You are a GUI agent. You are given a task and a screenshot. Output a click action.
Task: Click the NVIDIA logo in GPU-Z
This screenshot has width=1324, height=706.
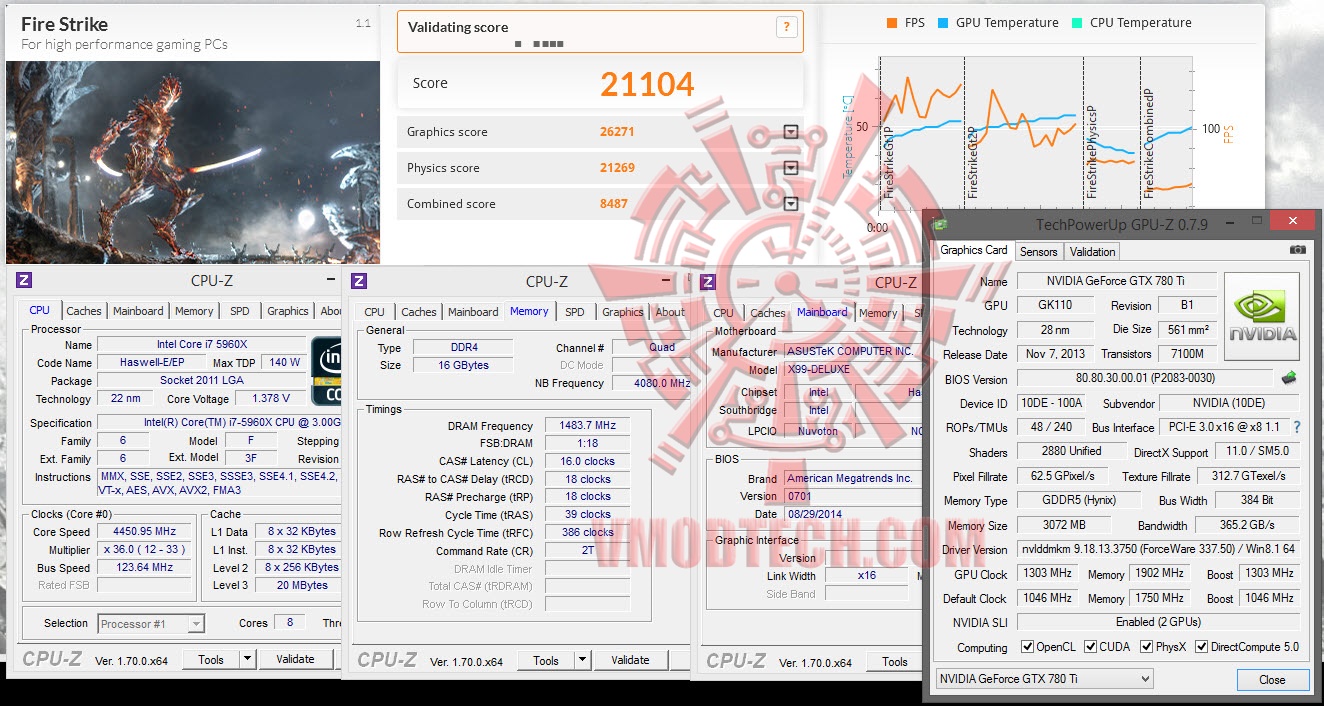(1262, 316)
